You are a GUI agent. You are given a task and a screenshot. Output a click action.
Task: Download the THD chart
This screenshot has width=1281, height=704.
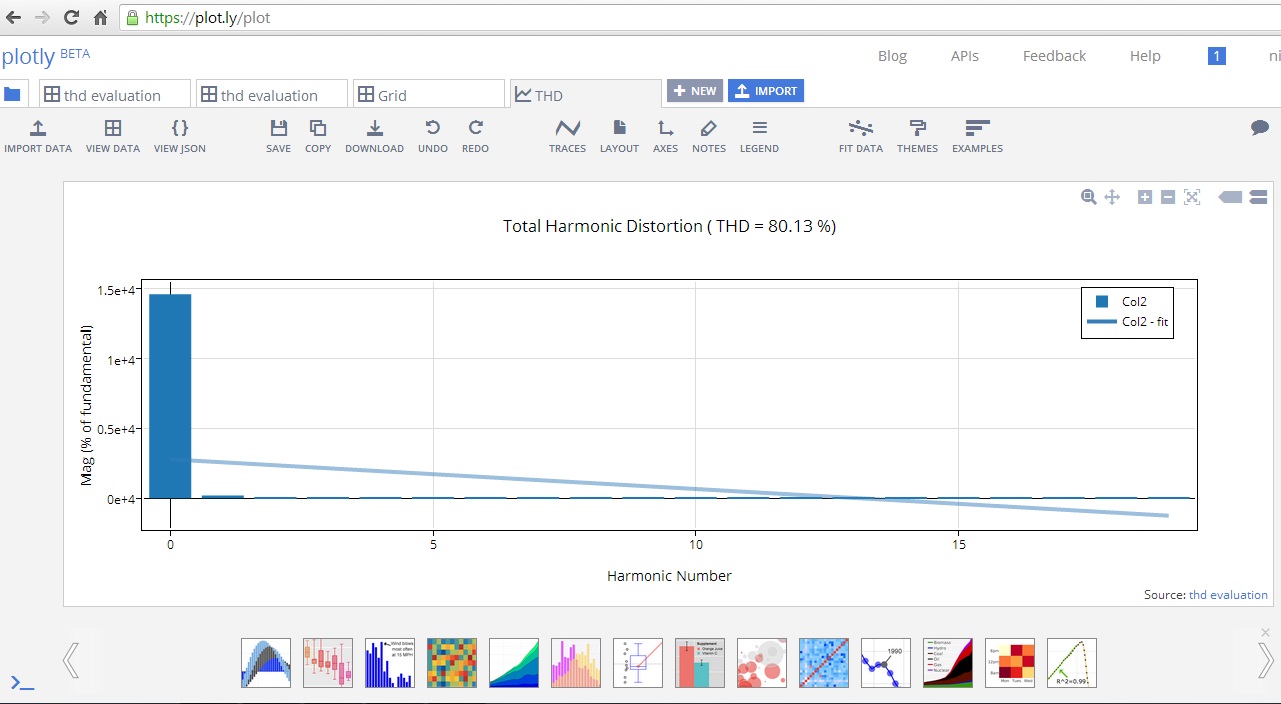(374, 135)
